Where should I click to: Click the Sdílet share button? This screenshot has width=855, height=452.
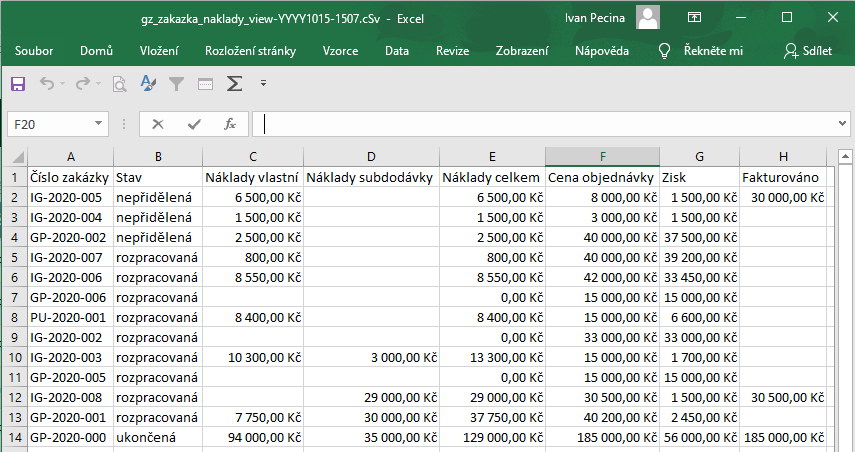point(808,51)
